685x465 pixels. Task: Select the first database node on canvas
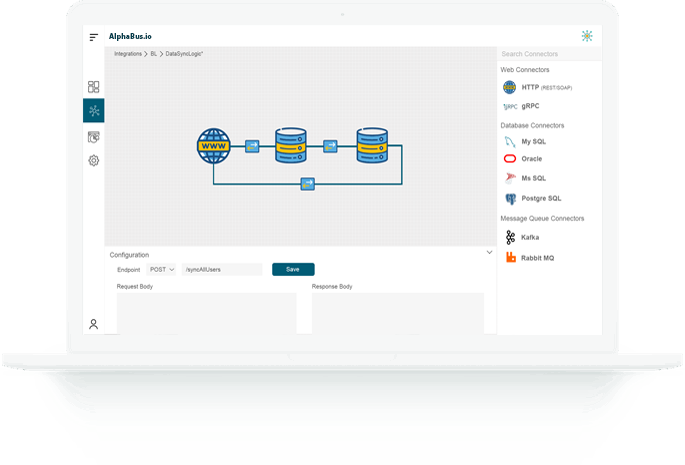[x=291, y=146]
